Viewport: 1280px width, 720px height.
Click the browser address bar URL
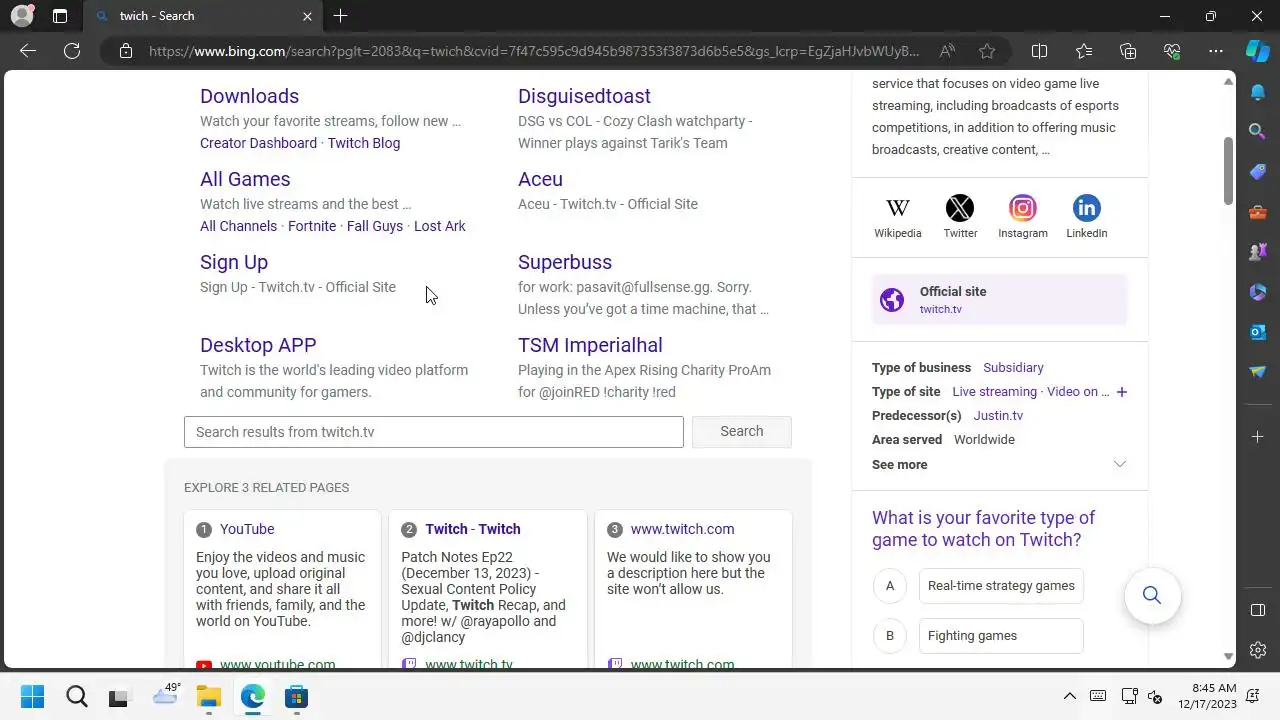pos(534,51)
